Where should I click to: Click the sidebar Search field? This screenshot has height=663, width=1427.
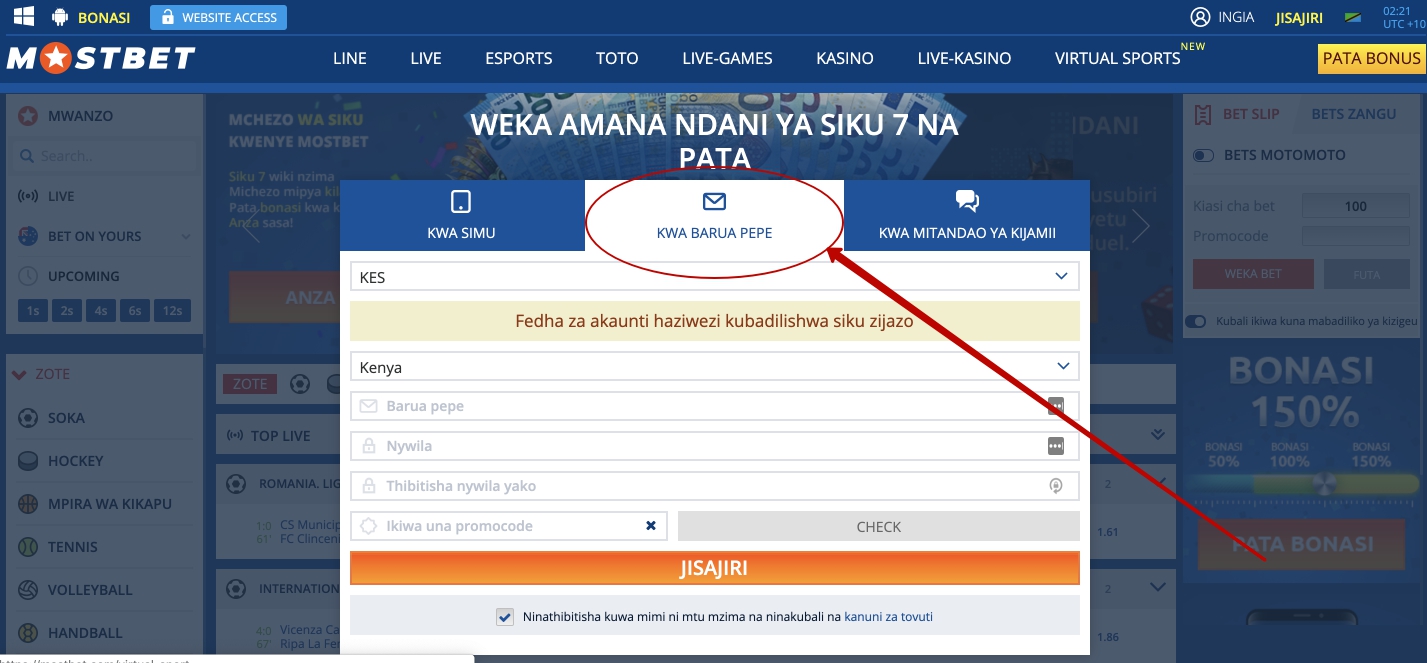point(104,156)
